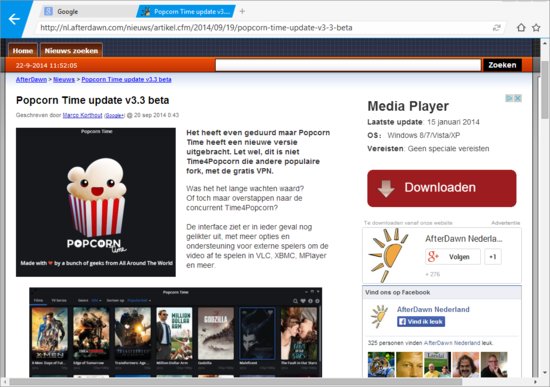Open Nieuws zoeken menu tab
The image size is (550, 387).
[x=71, y=51]
